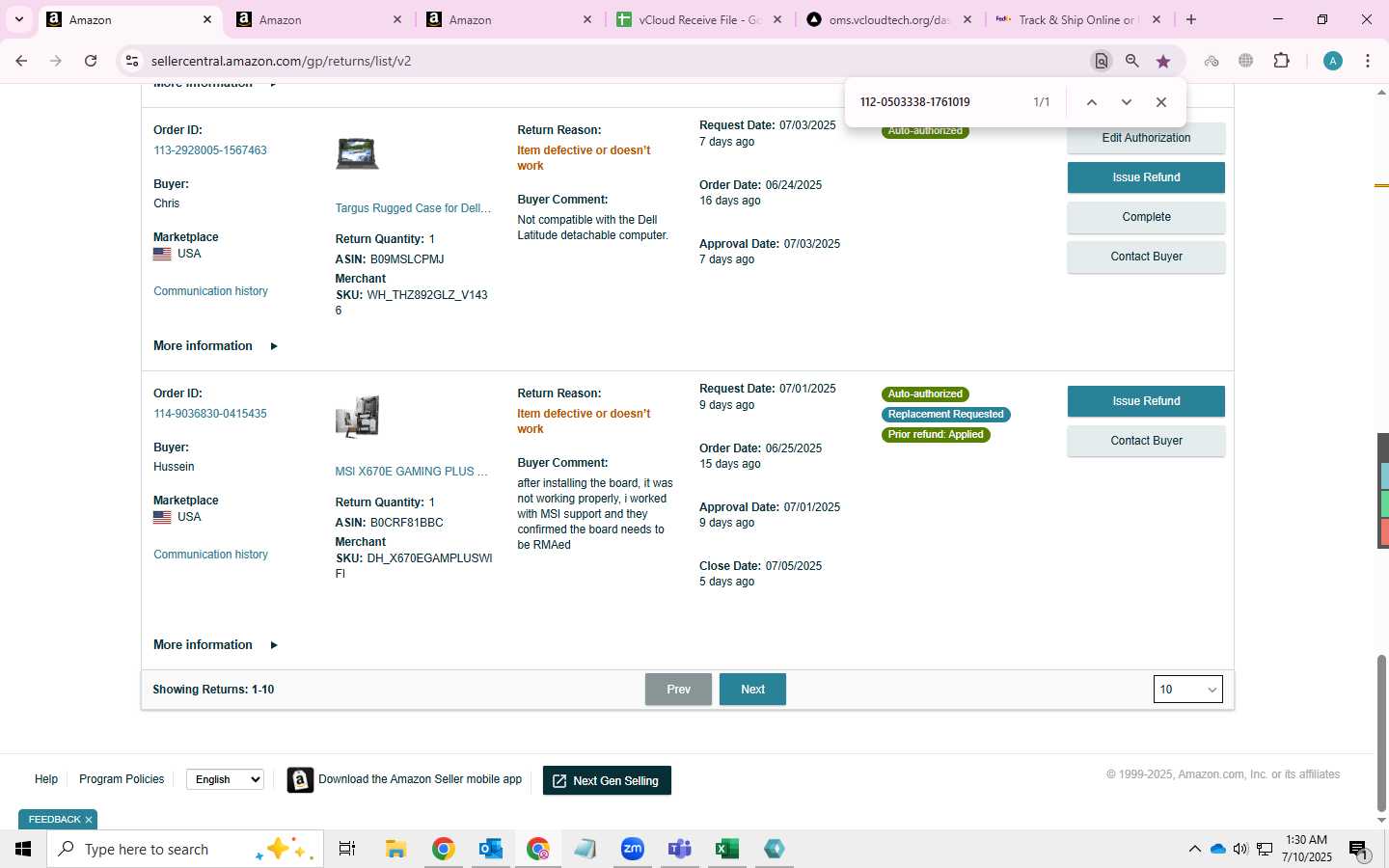Switch to the oms.vcloudtech.org tab
1389x868 pixels.
(x=888, y=19)
